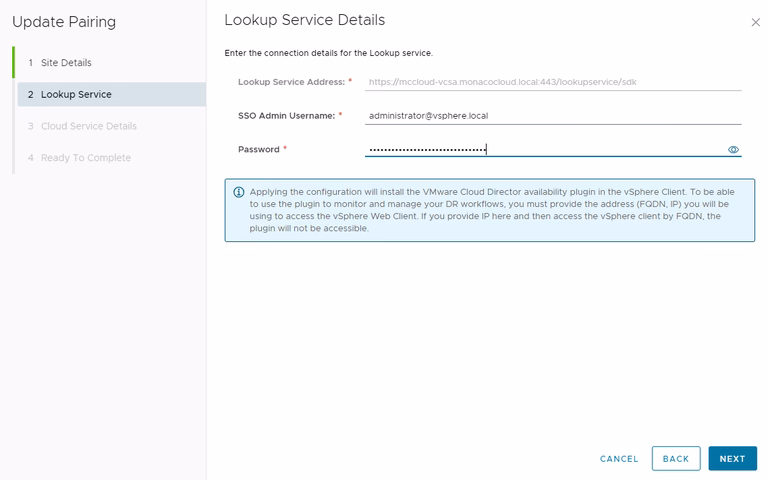This screenshot has width=768, height=480.
Task: Select the Lookup Service wizard step
Action: tap(76, 94)
